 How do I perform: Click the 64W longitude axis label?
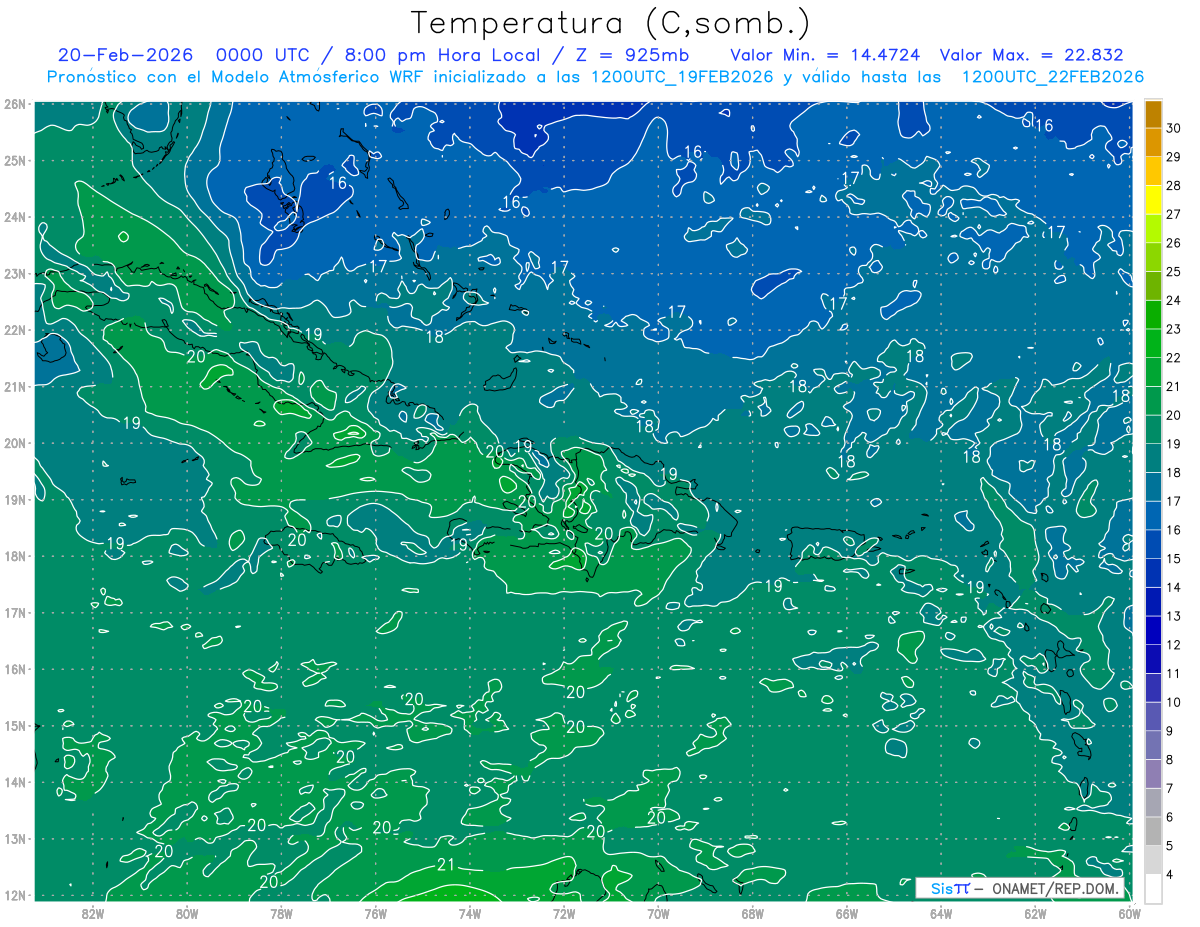coord(941,912)
